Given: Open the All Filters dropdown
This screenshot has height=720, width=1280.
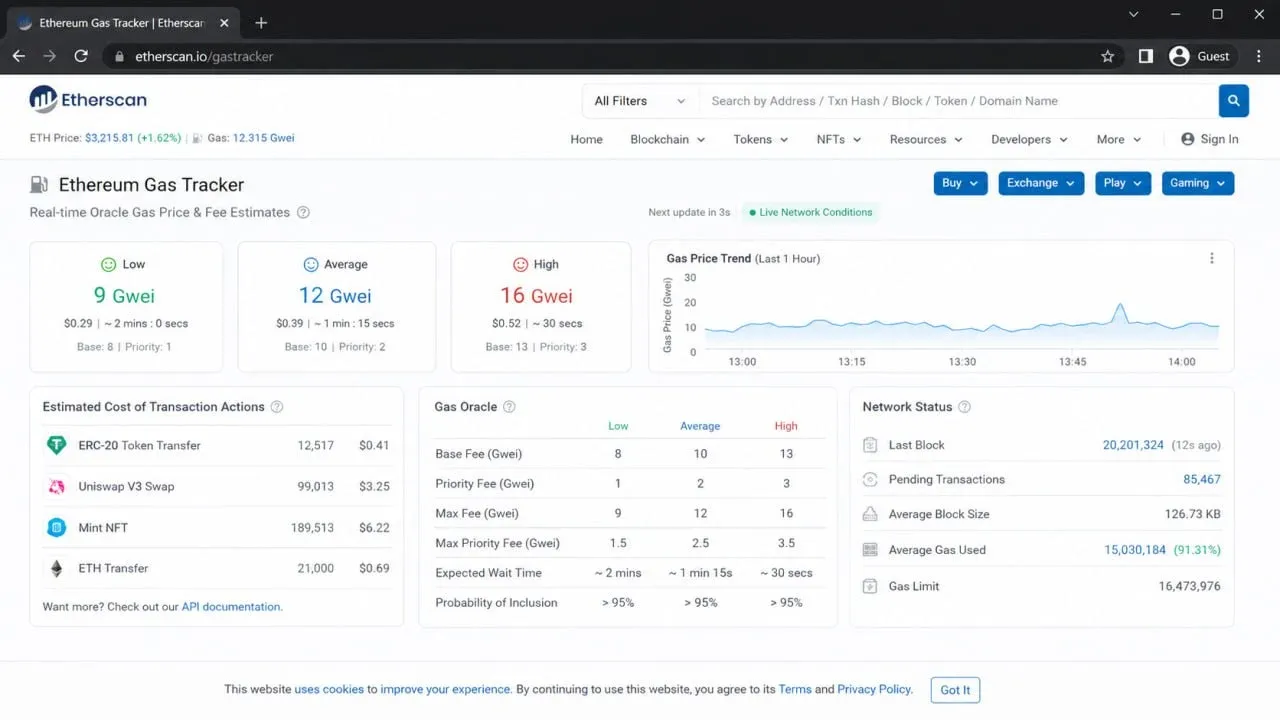Looking at the screenshot, I should tap(640, 101).
